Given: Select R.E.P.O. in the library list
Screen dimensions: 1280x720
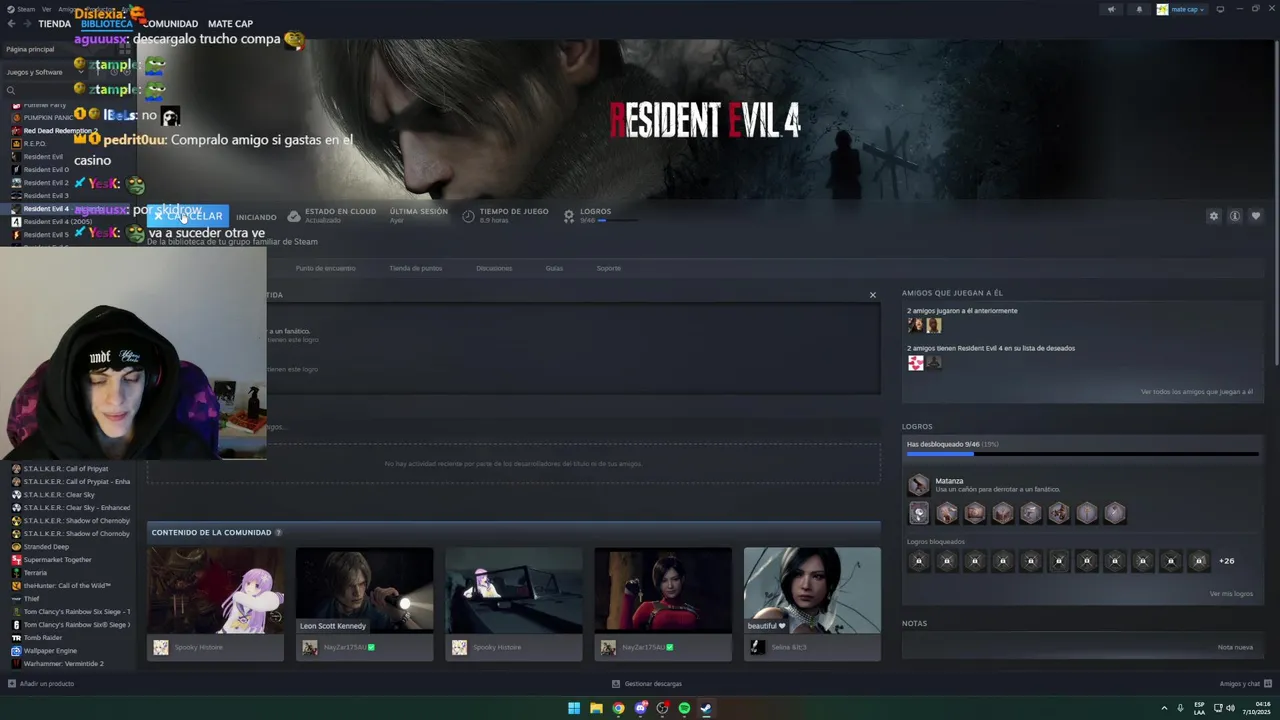Looking at the screenshot, I should click(x=35, y=144).
